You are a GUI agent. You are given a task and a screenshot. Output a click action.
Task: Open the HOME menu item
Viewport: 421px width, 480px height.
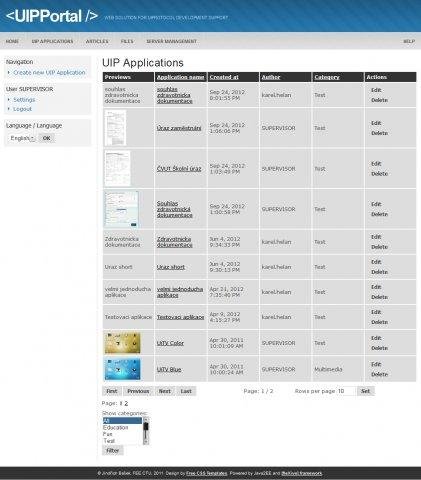(12, 41)
